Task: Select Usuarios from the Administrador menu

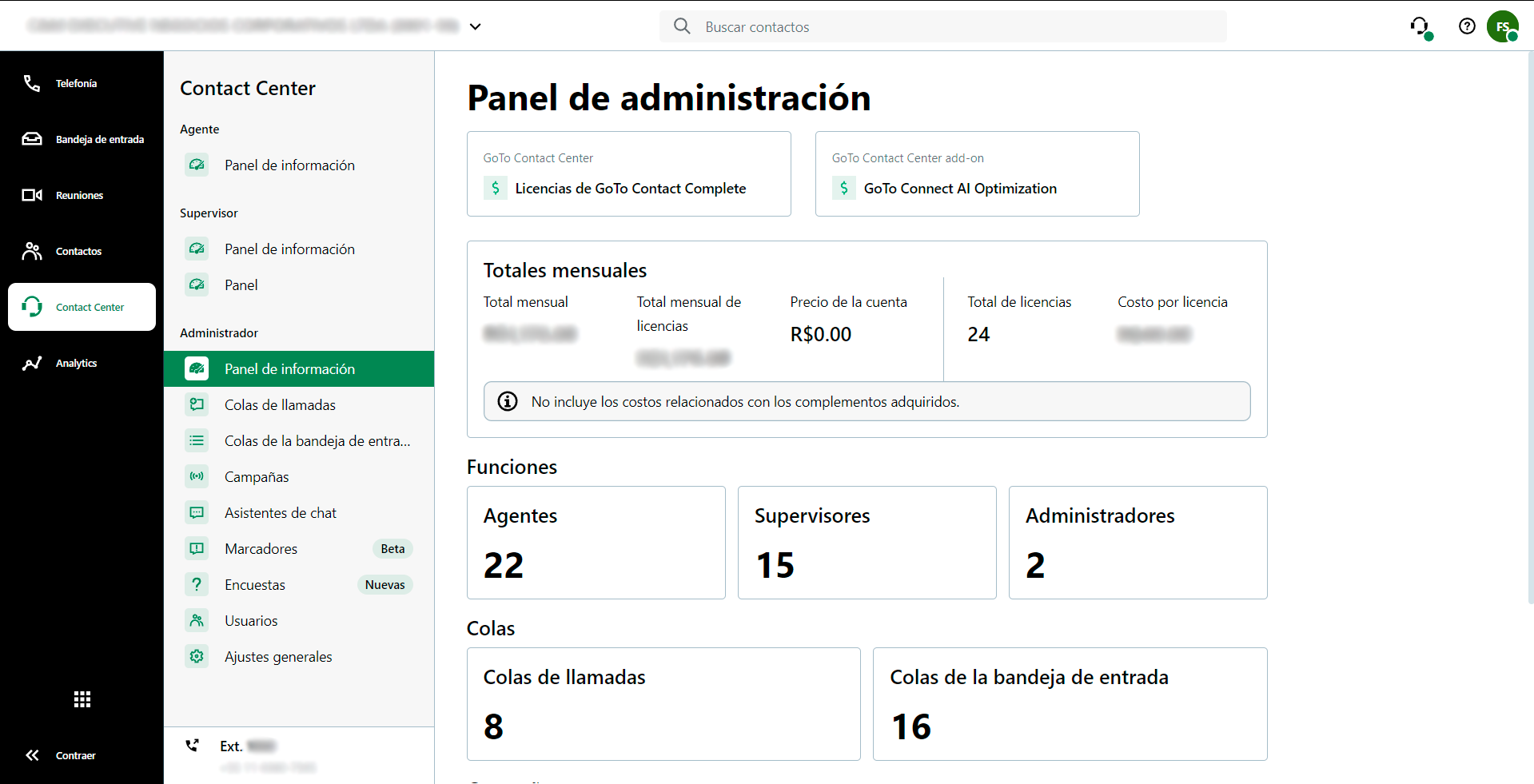Action: [251, 620]
